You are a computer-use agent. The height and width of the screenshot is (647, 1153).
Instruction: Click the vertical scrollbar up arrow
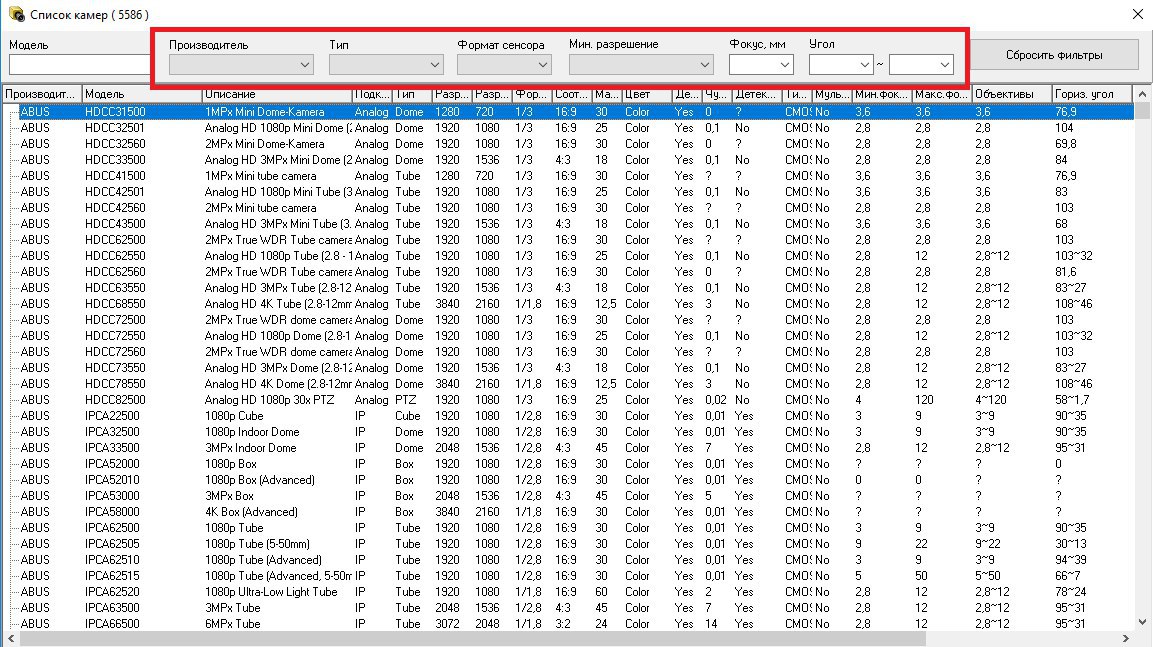tap(1142, 94)
